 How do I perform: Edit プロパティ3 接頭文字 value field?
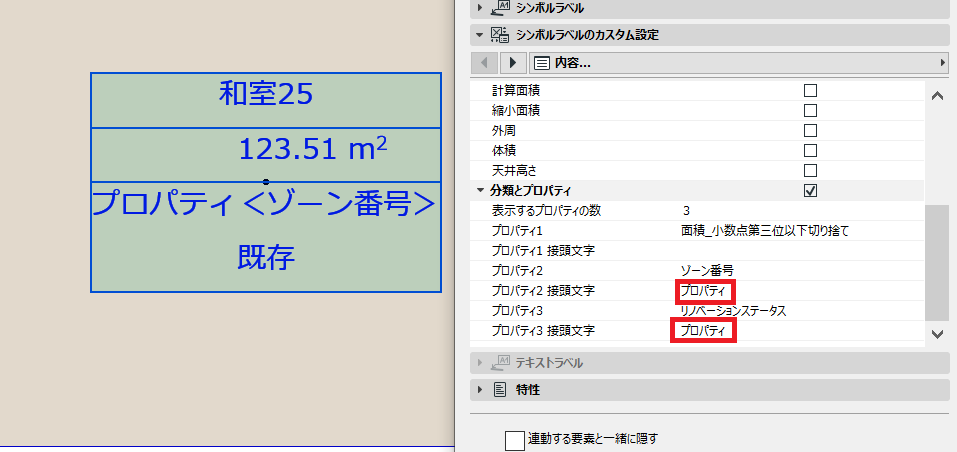703,331
